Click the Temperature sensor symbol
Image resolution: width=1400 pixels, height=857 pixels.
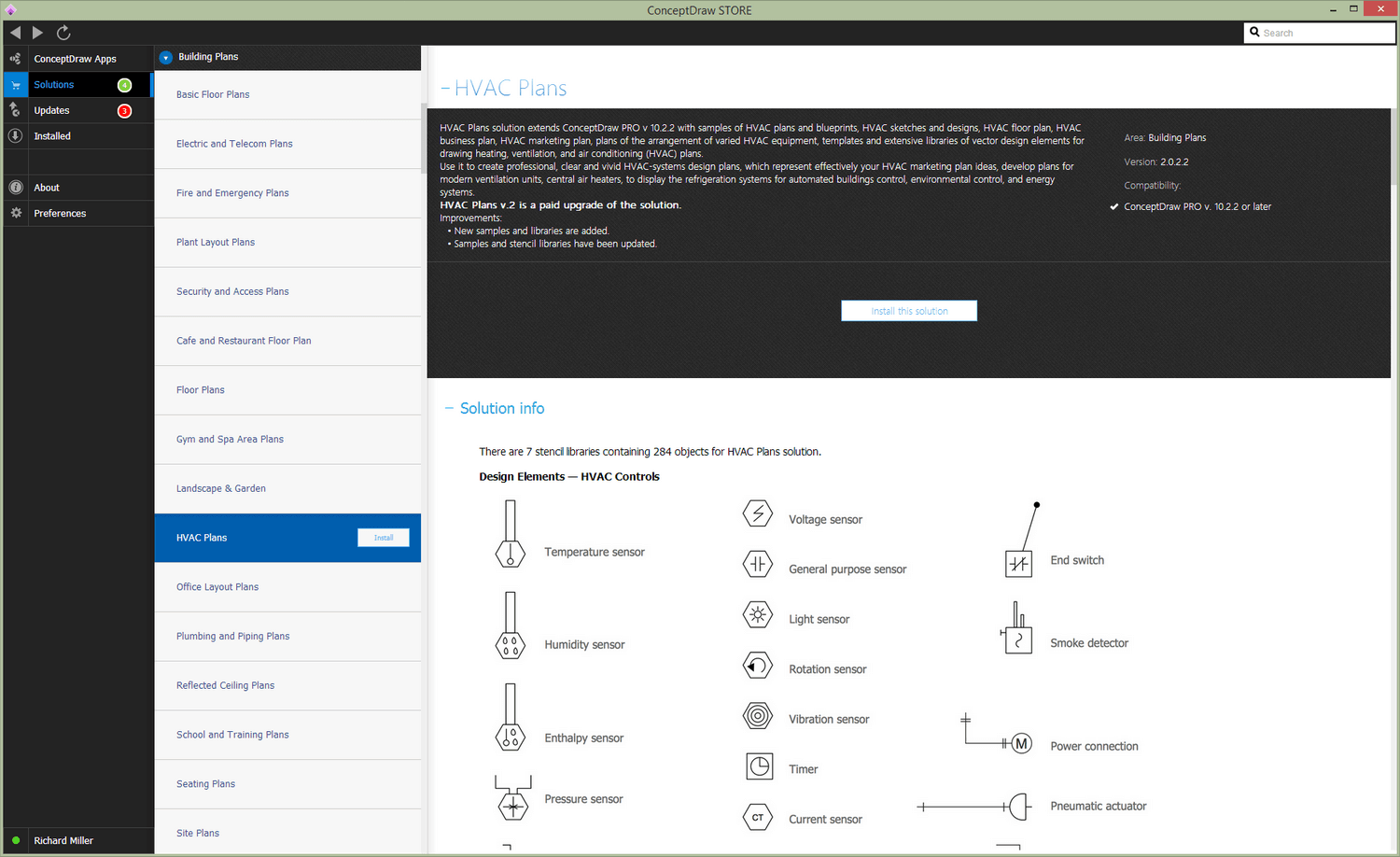pyautogui.click(x=510, y=534)
